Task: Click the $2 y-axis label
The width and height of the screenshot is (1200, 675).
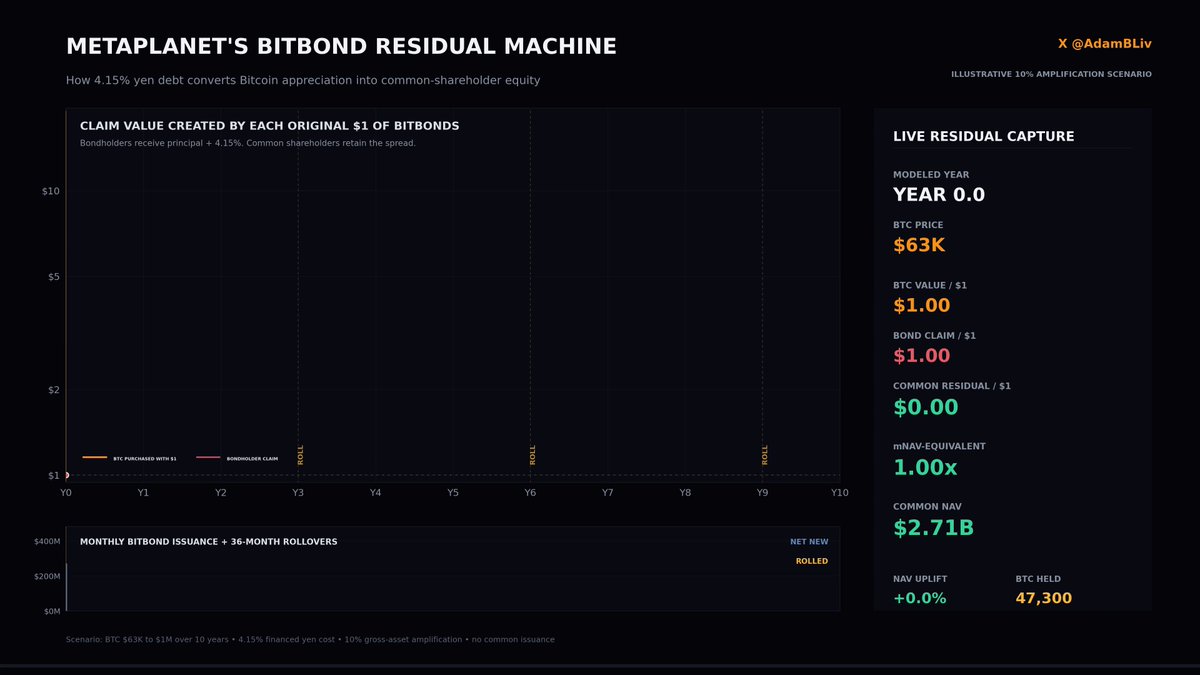Action: [54, 390]
